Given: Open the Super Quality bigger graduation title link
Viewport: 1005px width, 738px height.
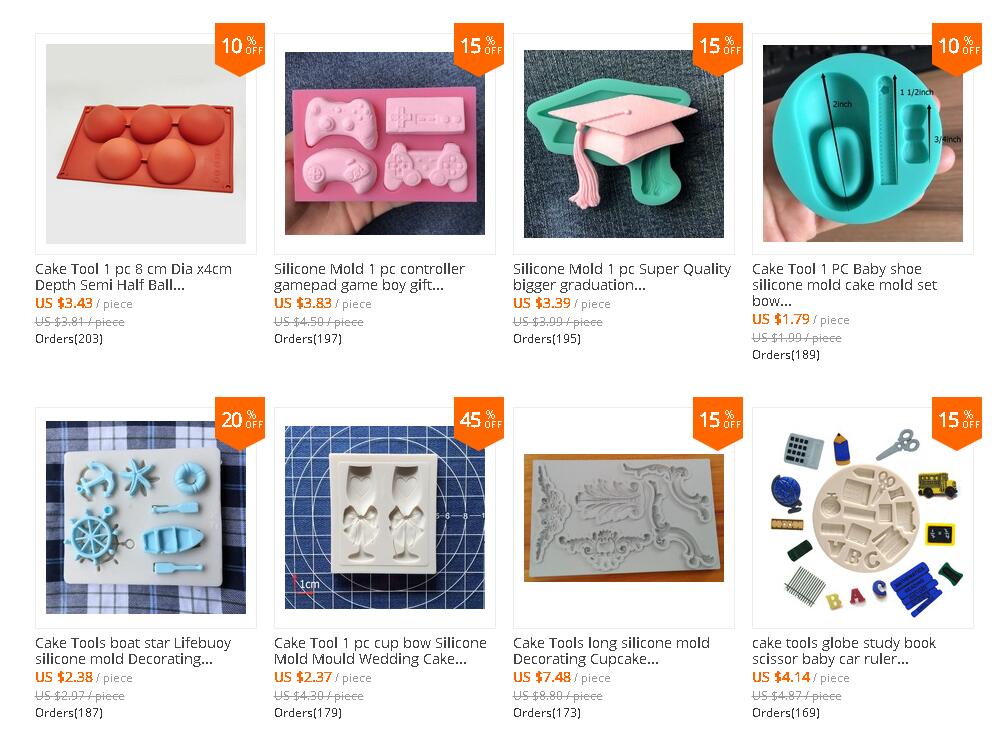Looking at the screenshot, I should pyautogui.click(x=622, y=277).
